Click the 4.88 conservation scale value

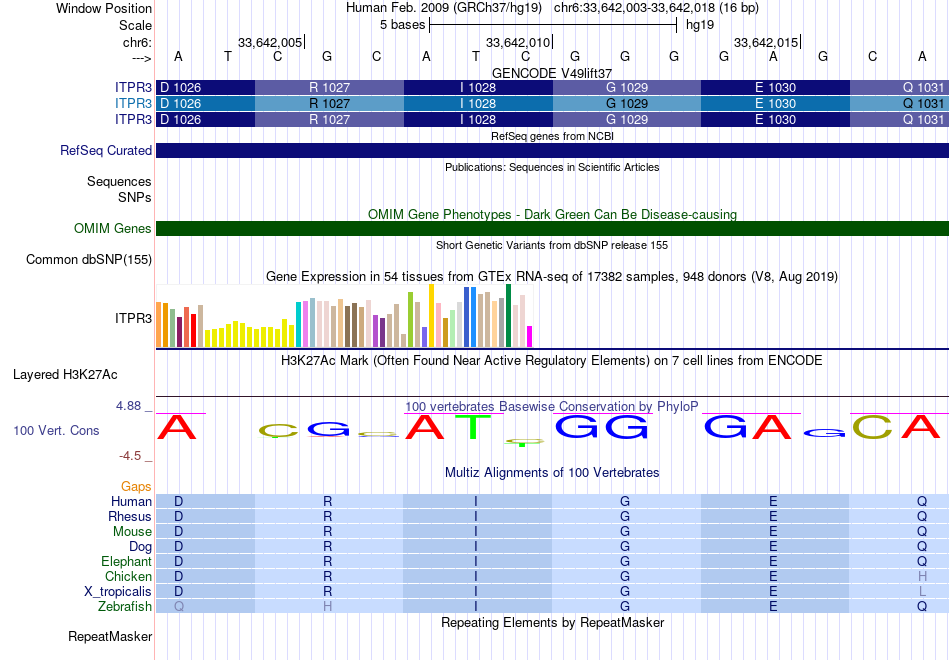(128, 406)
